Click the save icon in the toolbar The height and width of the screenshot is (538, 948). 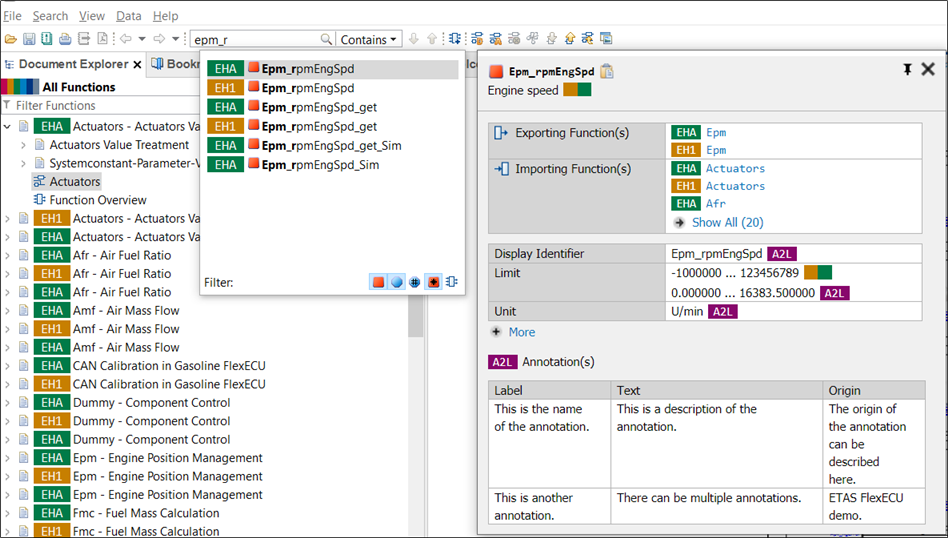pyautogui.click(x=29, y=39)
